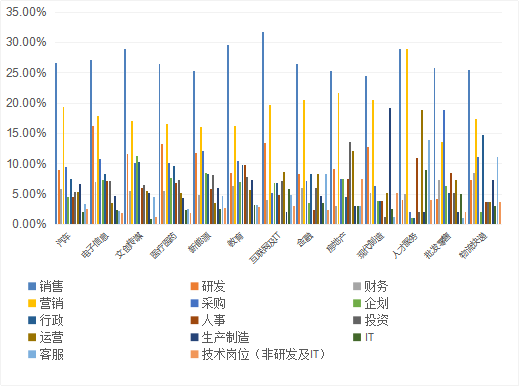Select the 运营 legend entry
Viewport: 519px width, 386px height.
[x=46, y=337]
